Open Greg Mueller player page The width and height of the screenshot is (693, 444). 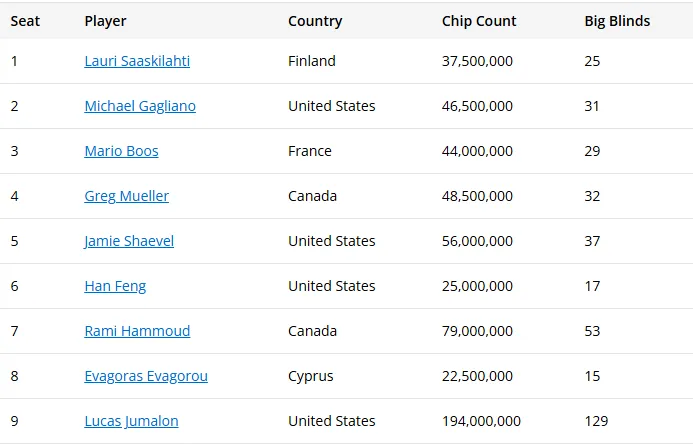tap(126, 196)
